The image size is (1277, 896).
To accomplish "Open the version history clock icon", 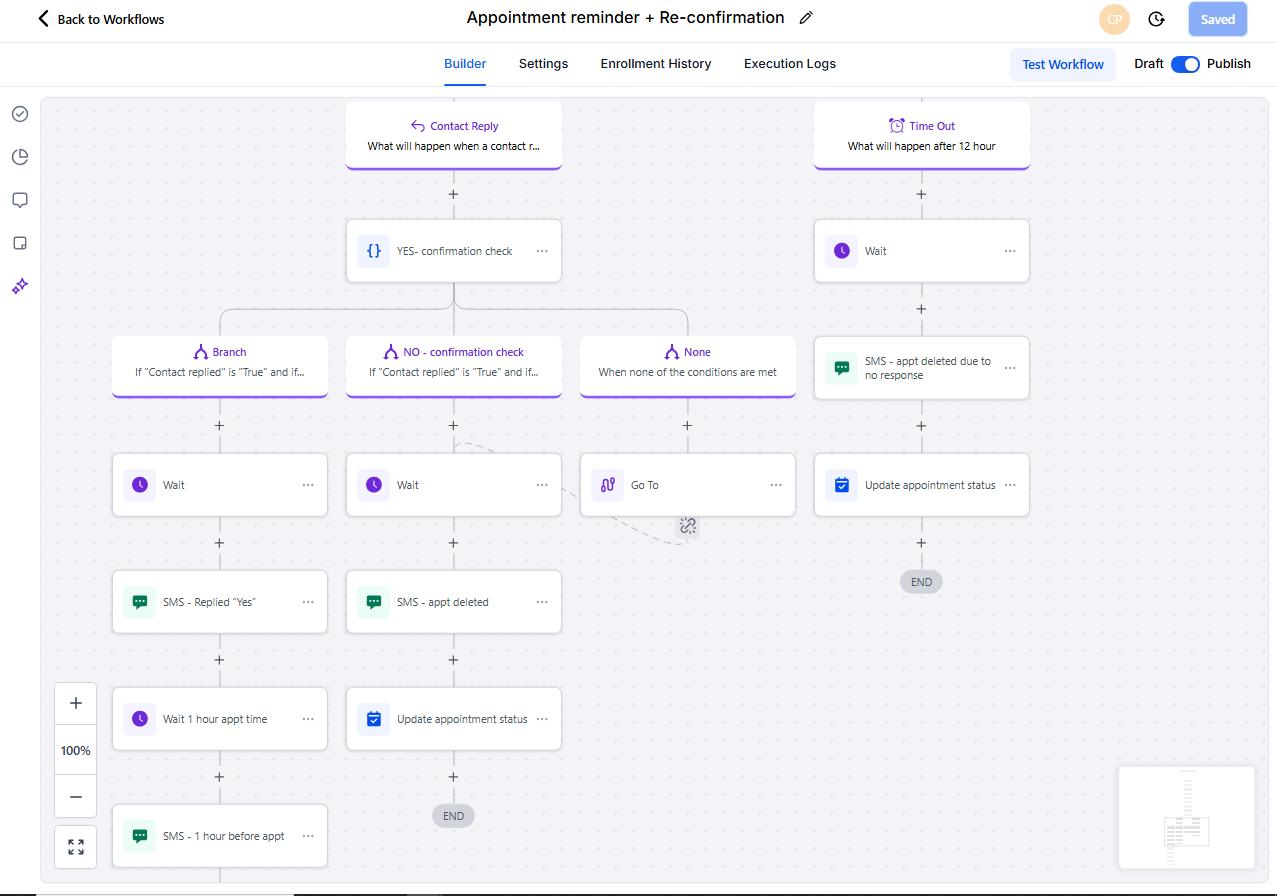I will pyautogui.click(x=1156, y=19).
